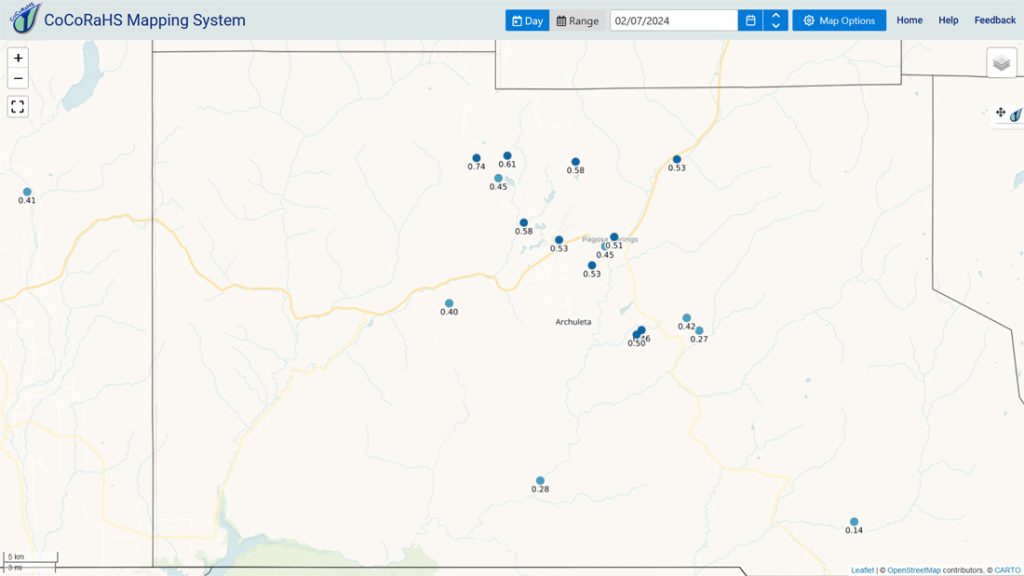Open the Help page
The image size is (1024, 576).
[948, 20]
